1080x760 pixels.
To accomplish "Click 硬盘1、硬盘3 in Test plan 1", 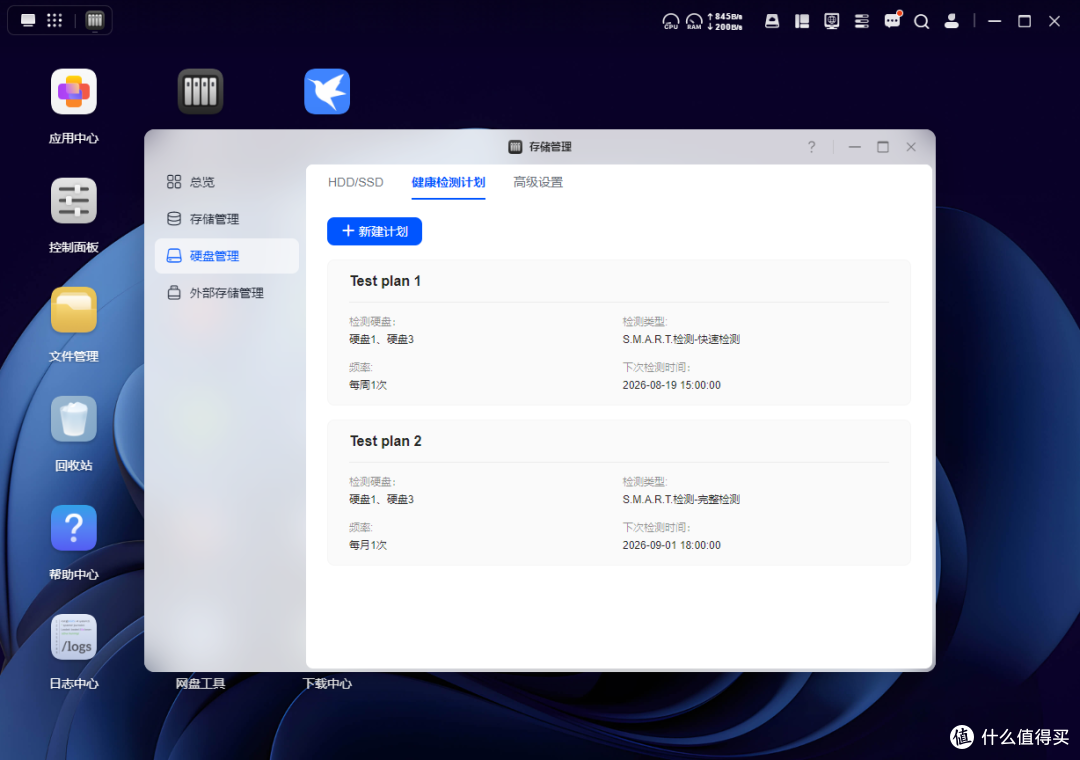I will [x=382, y=339].
